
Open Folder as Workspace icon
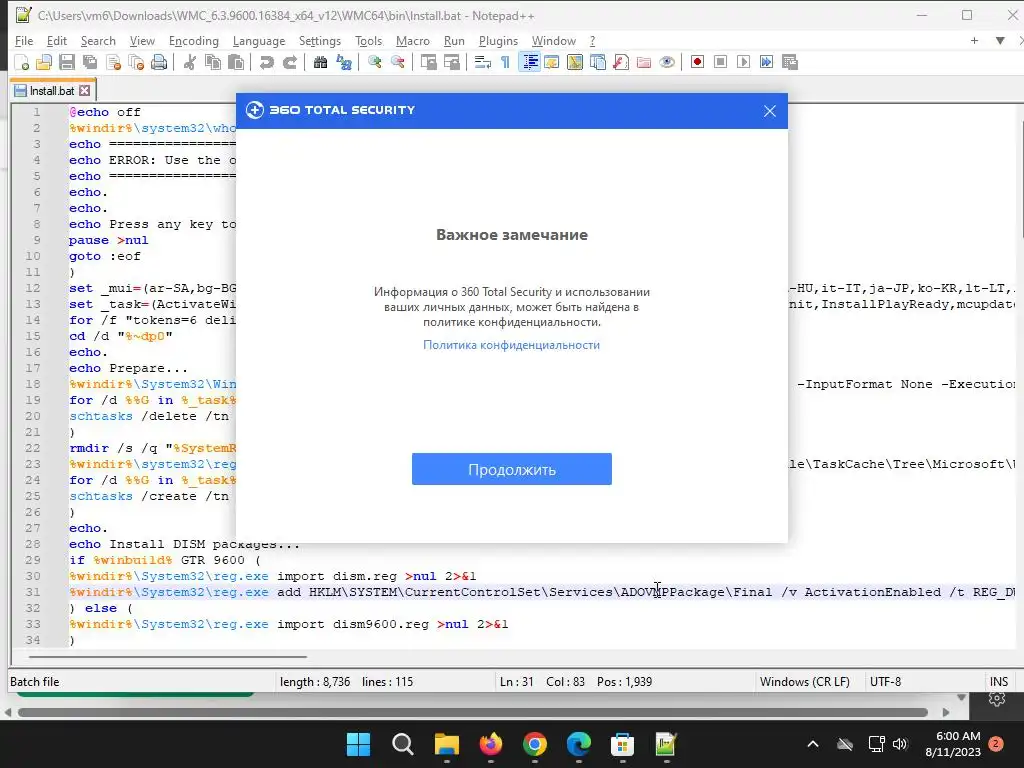tap(644, 62)
